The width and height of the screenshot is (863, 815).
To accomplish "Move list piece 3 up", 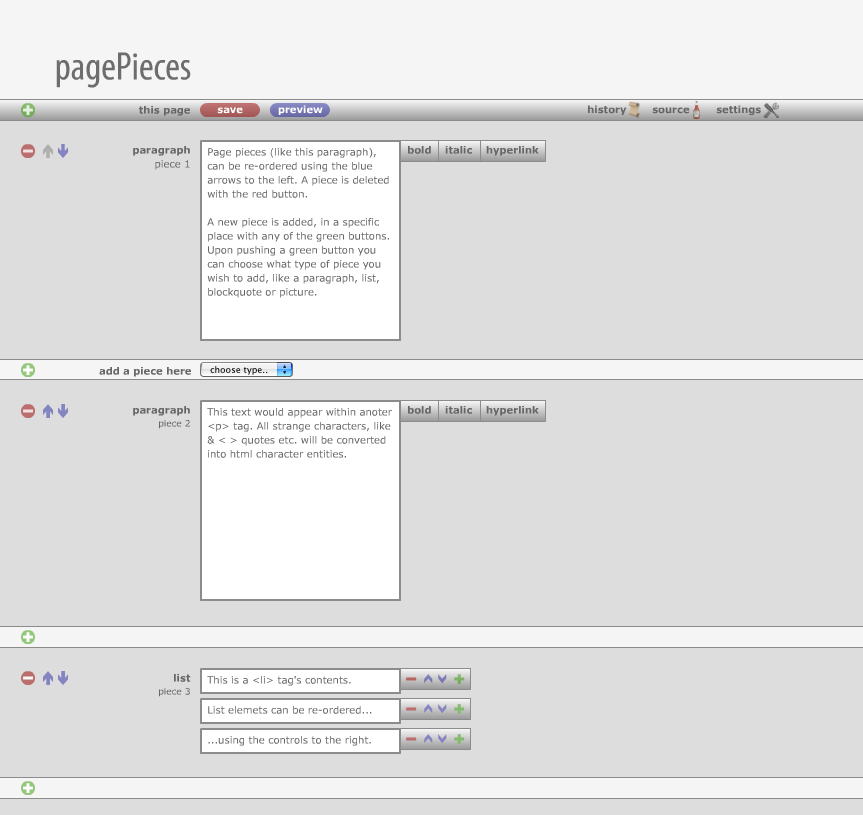I will [x=47, y=678].
